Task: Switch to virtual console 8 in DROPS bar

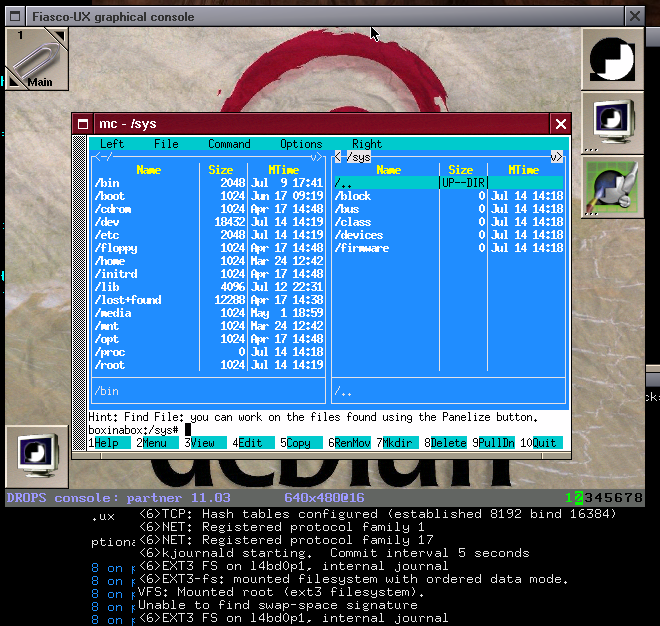Action: tap(638, 498)
